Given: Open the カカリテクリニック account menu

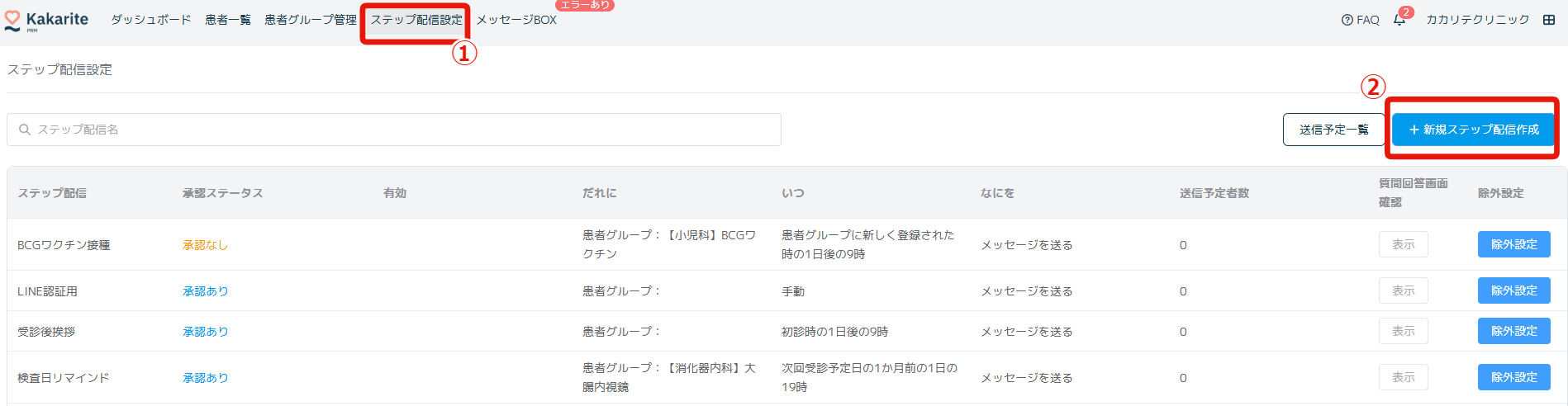Looking at the screenshot, I should 1478,20.
